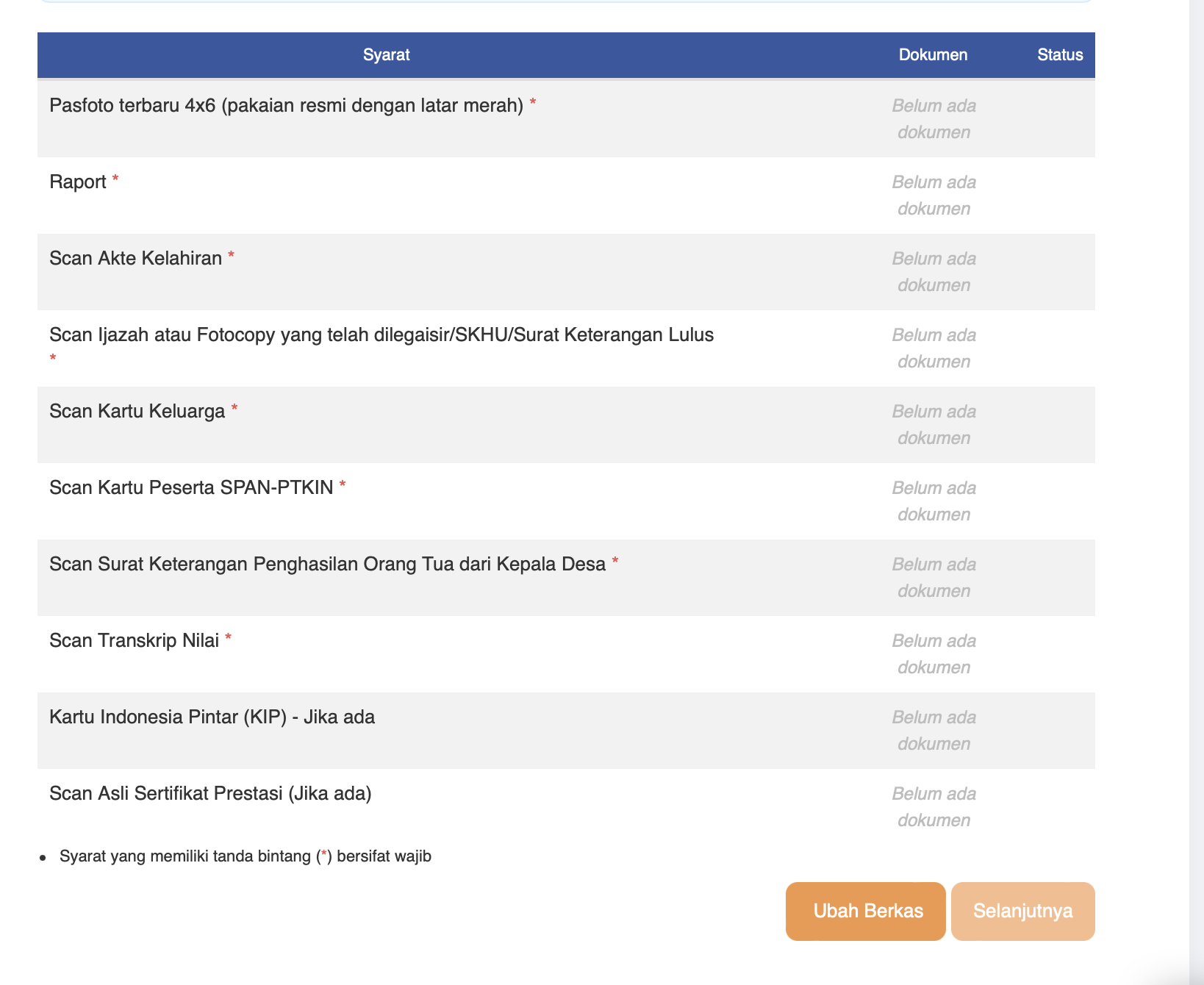Click Belum ada dokumen beside Raport

point(934,194)
